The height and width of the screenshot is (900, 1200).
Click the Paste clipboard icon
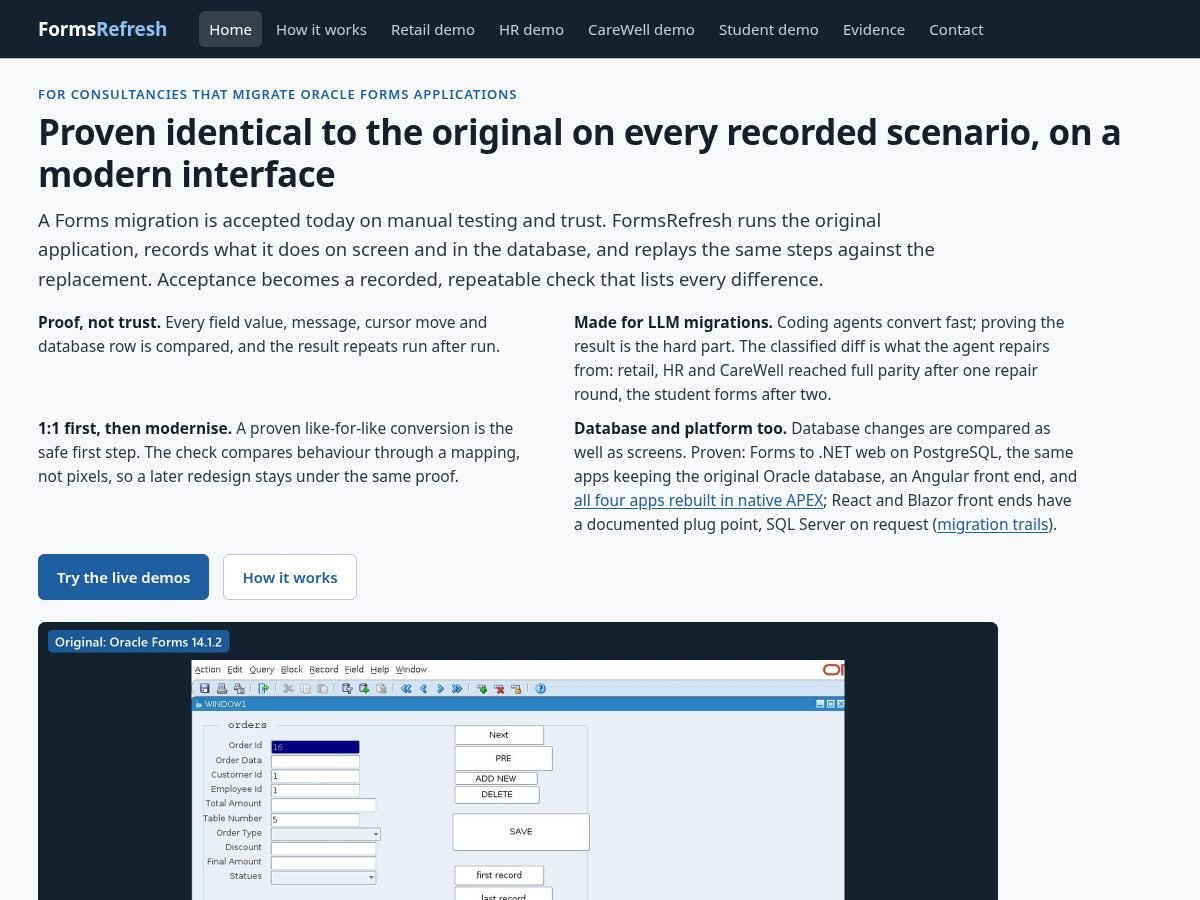(x=322, y=688)
